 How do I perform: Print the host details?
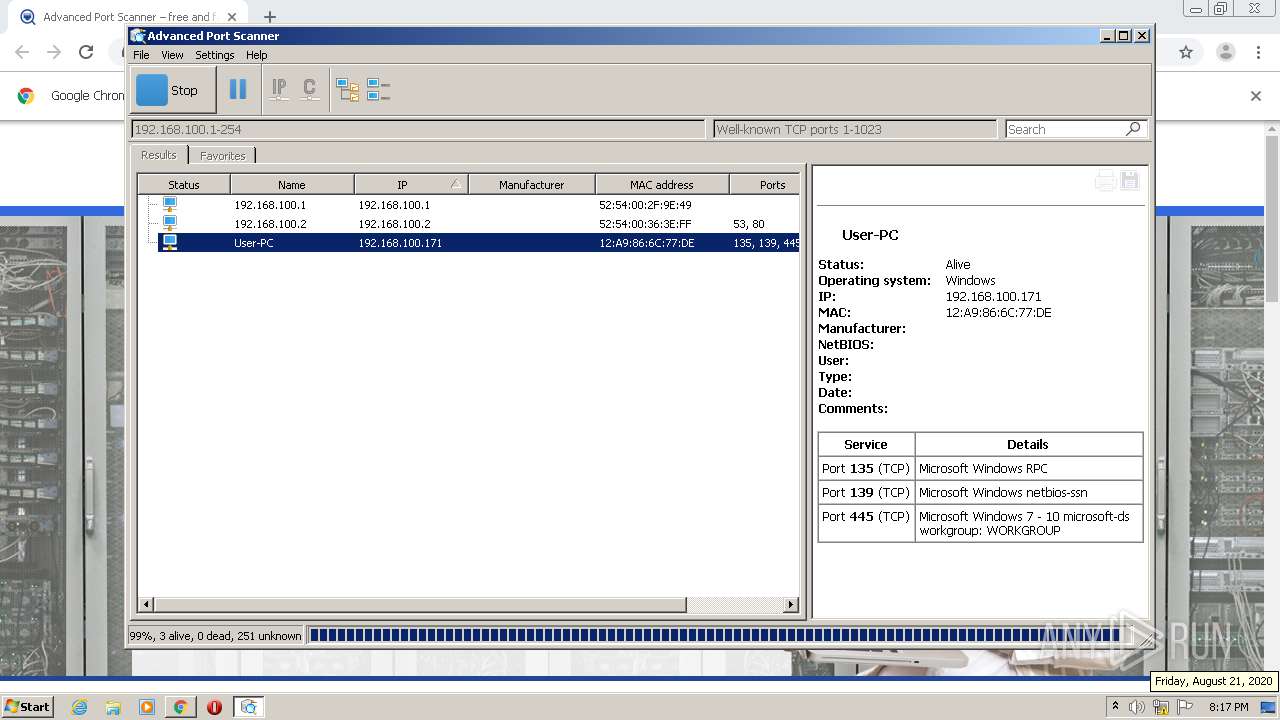pos(1105,181)
